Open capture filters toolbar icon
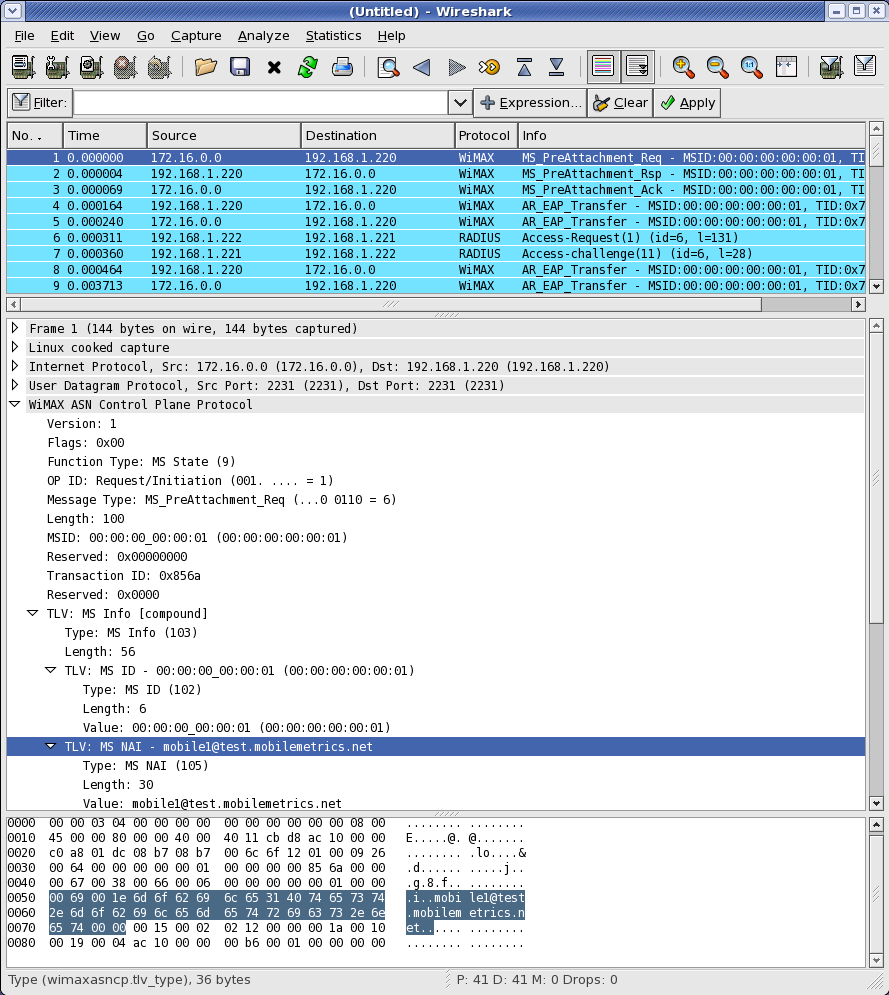This screenshot has height=995, width=889. [830, 67]
